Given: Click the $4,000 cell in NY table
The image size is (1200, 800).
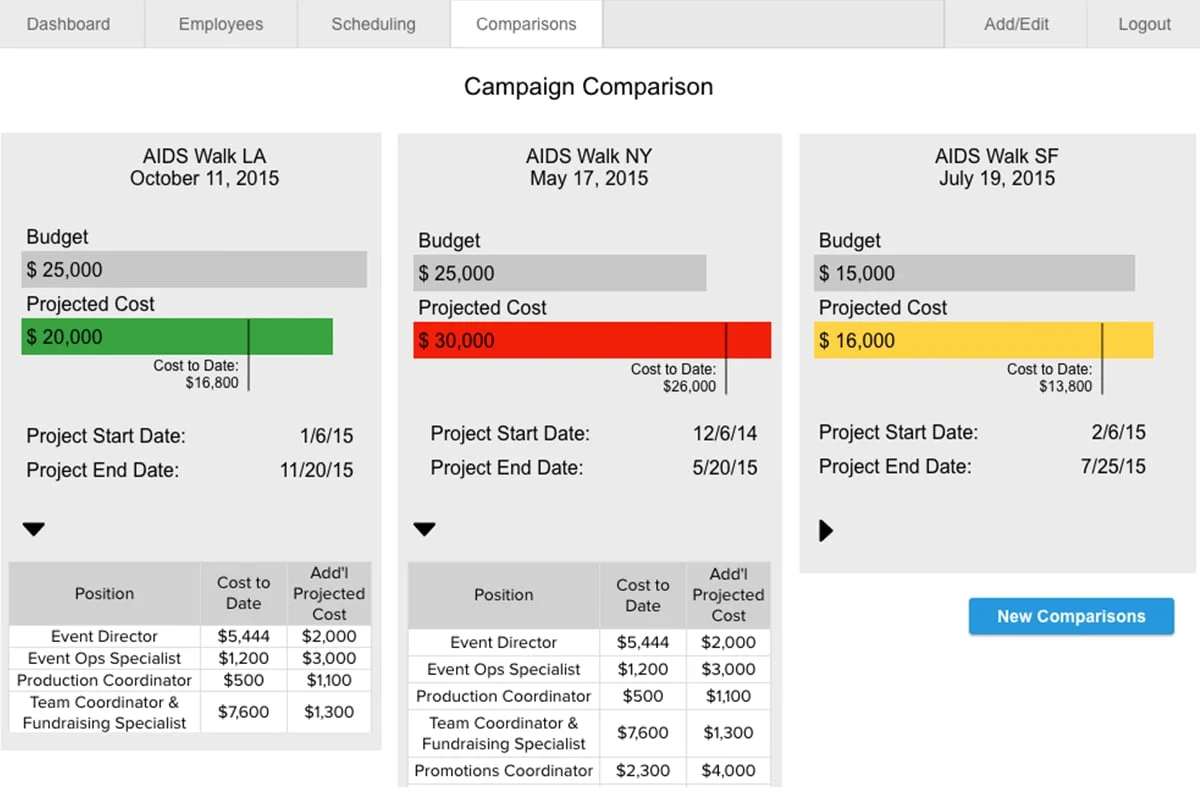Looking at the screenshot, I should [728, 770].
